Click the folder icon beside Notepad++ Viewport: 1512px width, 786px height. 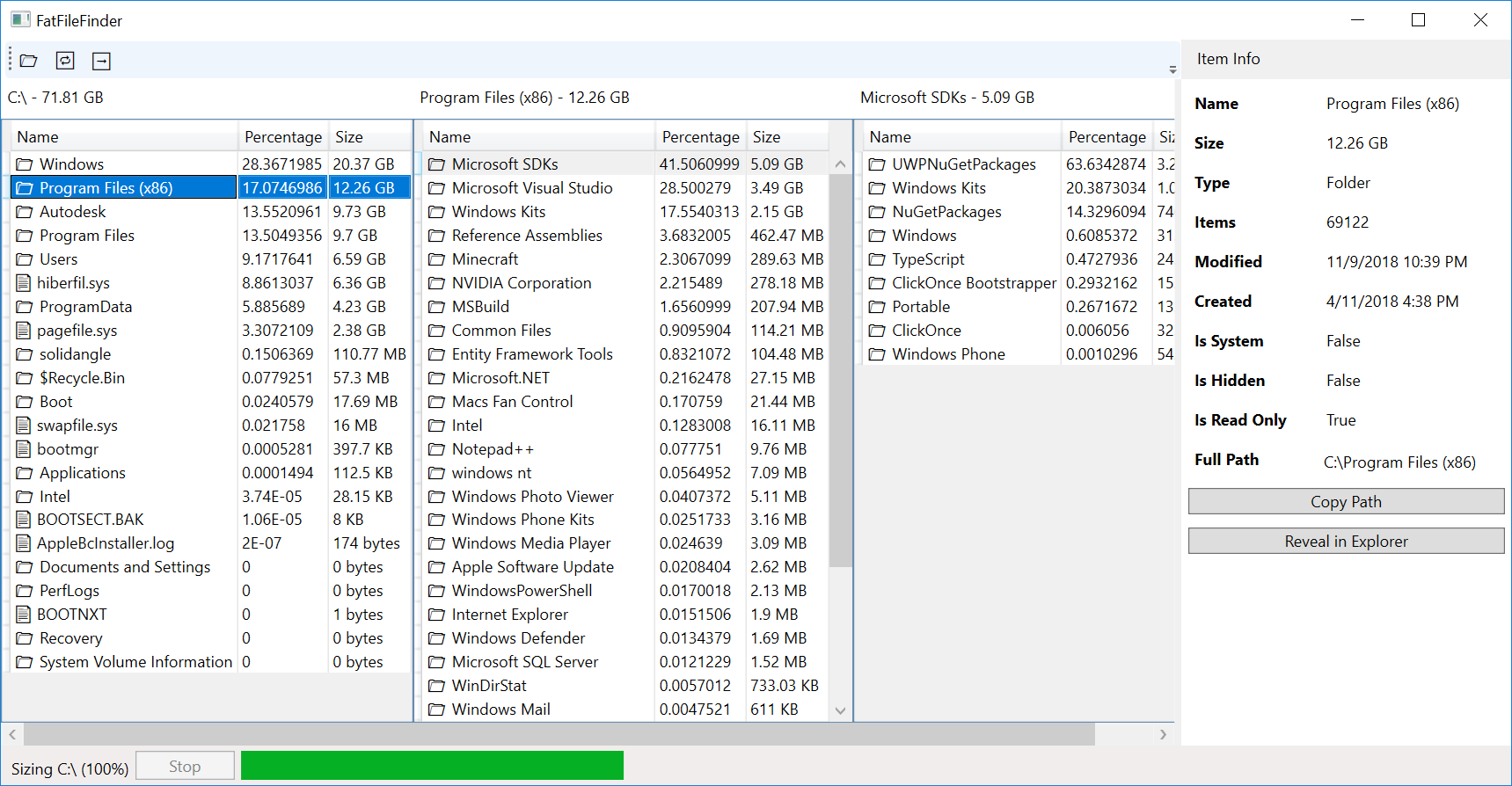437,449
